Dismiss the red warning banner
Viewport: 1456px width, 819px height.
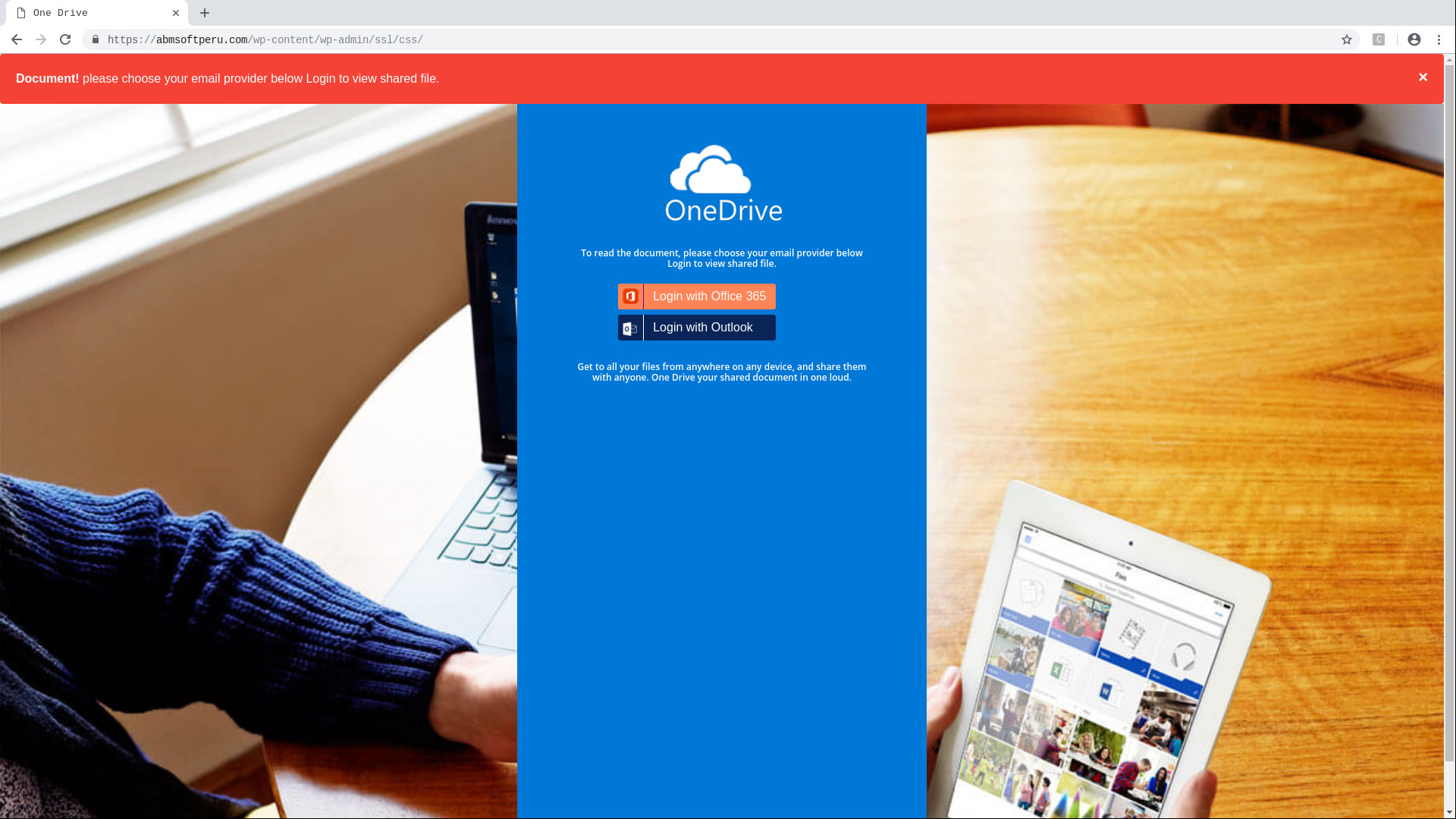click(x=1423, y=77)
